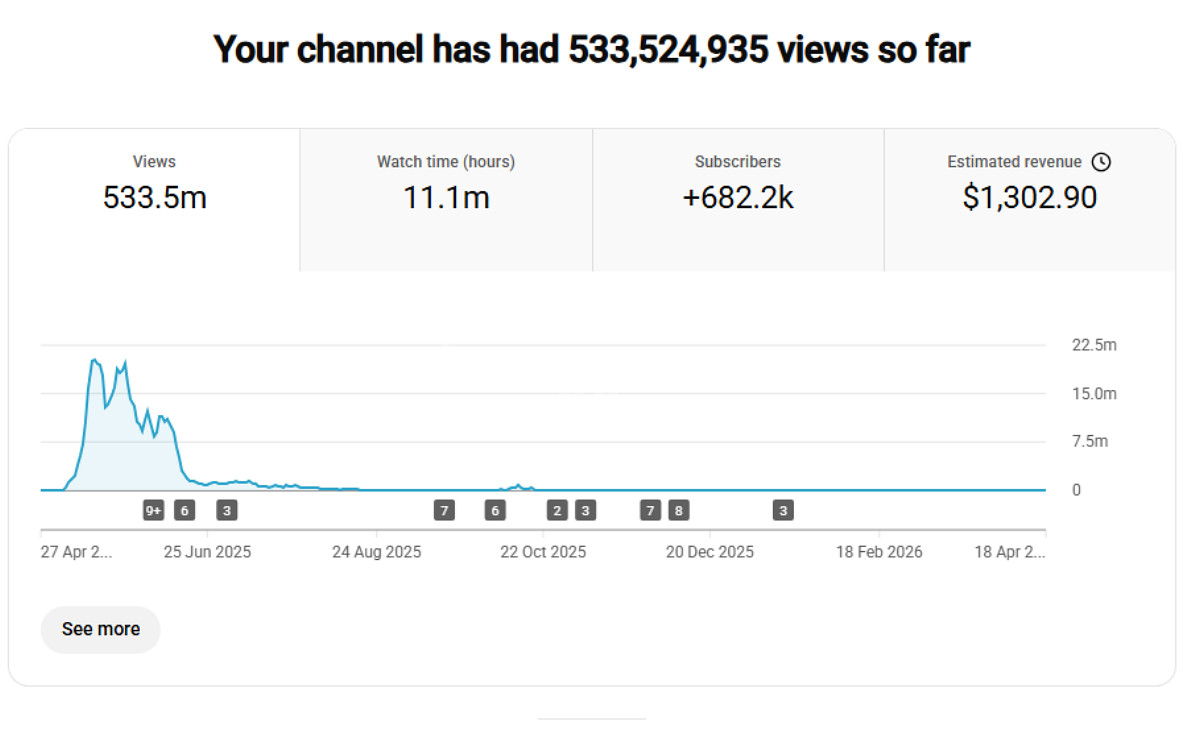The width and height of the screenshot is (1204, 742).
Task: Select the 2 video marker on timeline
Action: (x=557, y=511)
